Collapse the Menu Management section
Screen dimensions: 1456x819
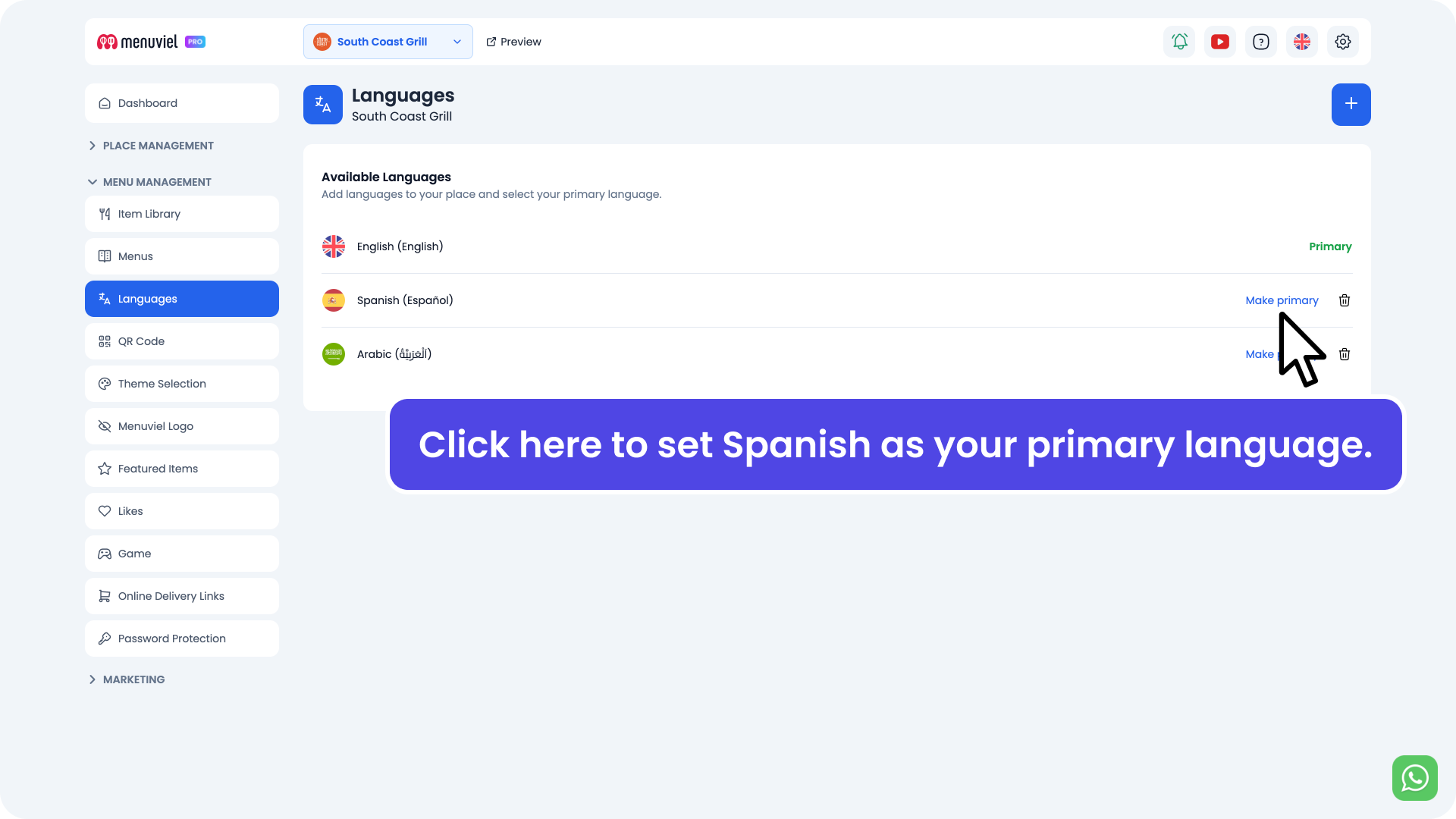tap(157, 182)
